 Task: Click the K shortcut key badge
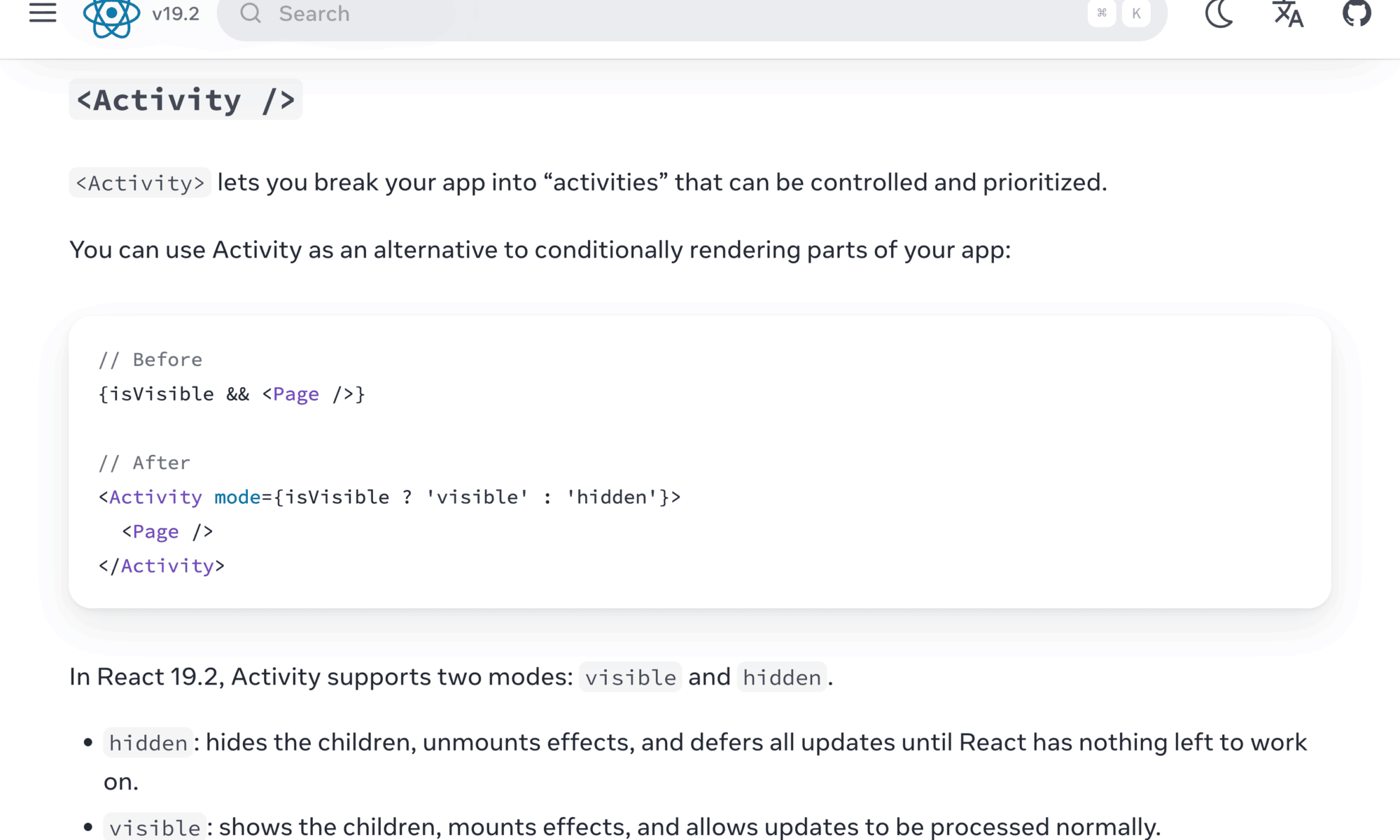pyautogui.click(x=1136, y=13)
